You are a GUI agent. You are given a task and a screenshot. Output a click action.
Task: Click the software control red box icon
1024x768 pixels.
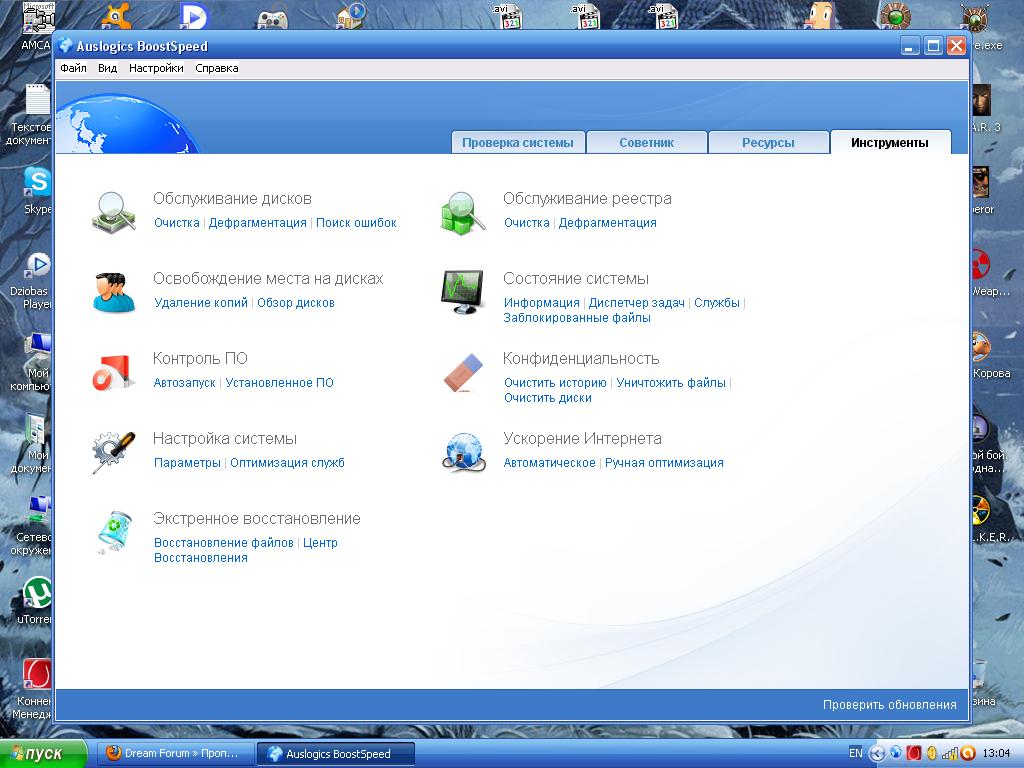[113, 372]
